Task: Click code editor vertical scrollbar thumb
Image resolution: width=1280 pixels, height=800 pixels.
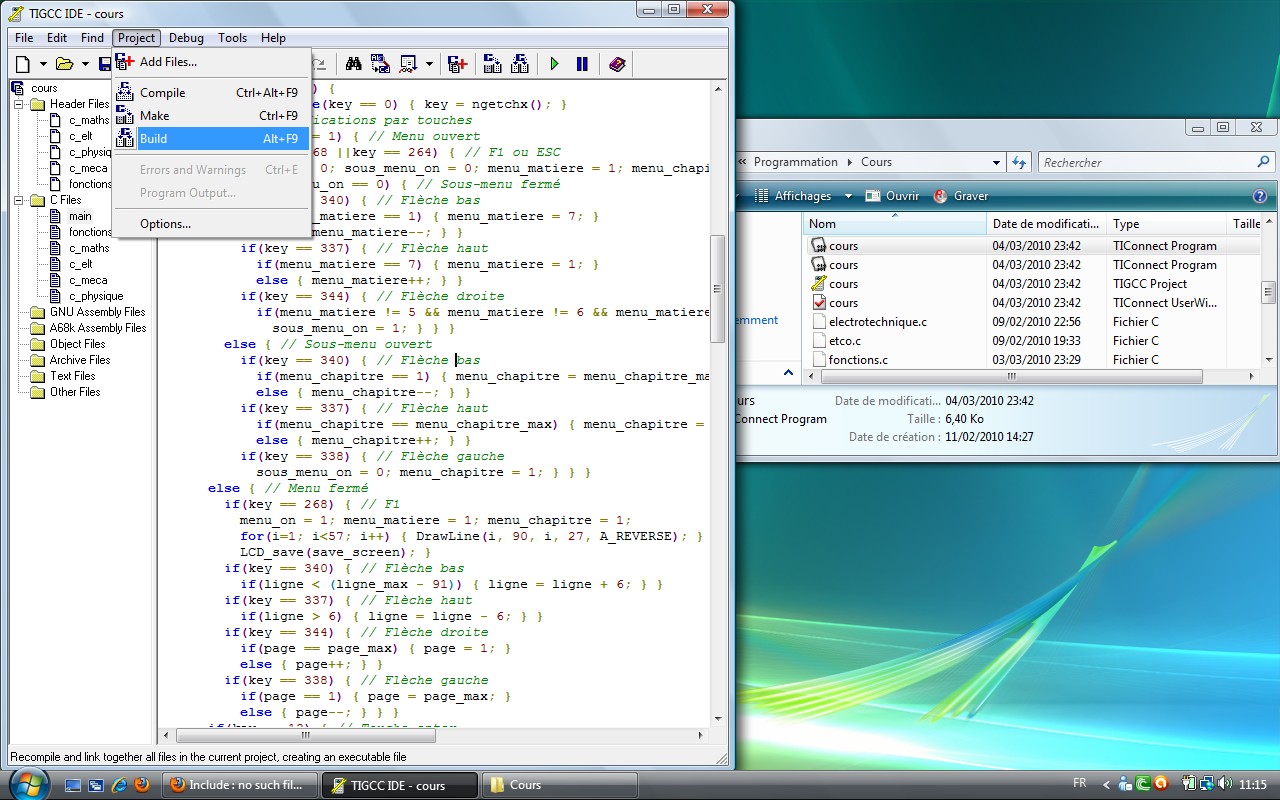Action: tap(717, 289)
